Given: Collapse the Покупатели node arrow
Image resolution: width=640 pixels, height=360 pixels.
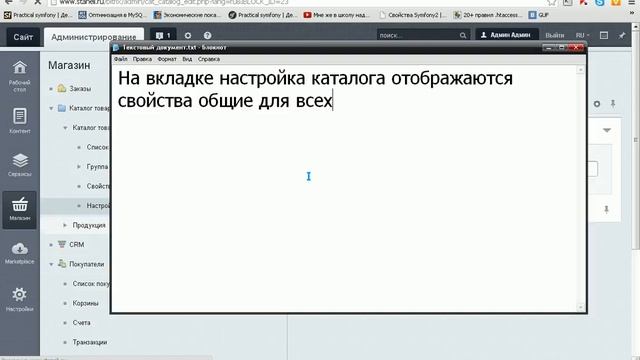Looking at the screenshot, I should tap(51, 264).
